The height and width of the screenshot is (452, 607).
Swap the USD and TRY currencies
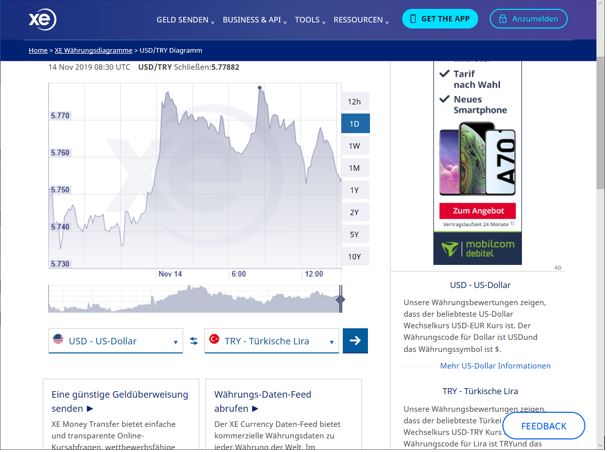(x=194, y=341)
